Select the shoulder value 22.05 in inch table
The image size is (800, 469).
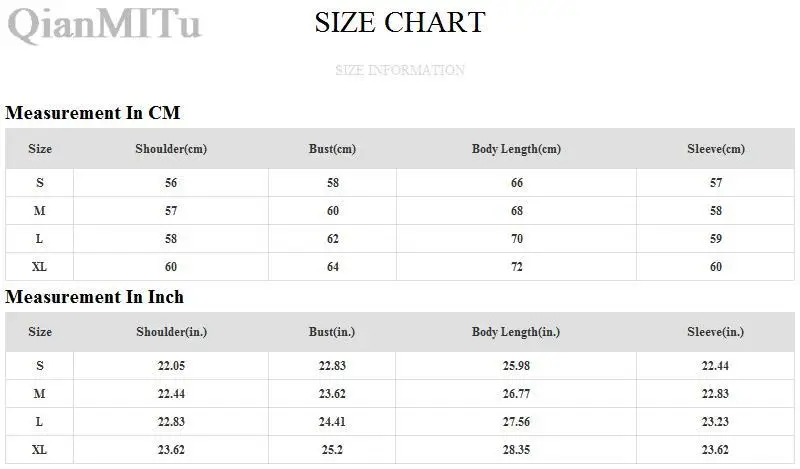click(x=171, y=366)
